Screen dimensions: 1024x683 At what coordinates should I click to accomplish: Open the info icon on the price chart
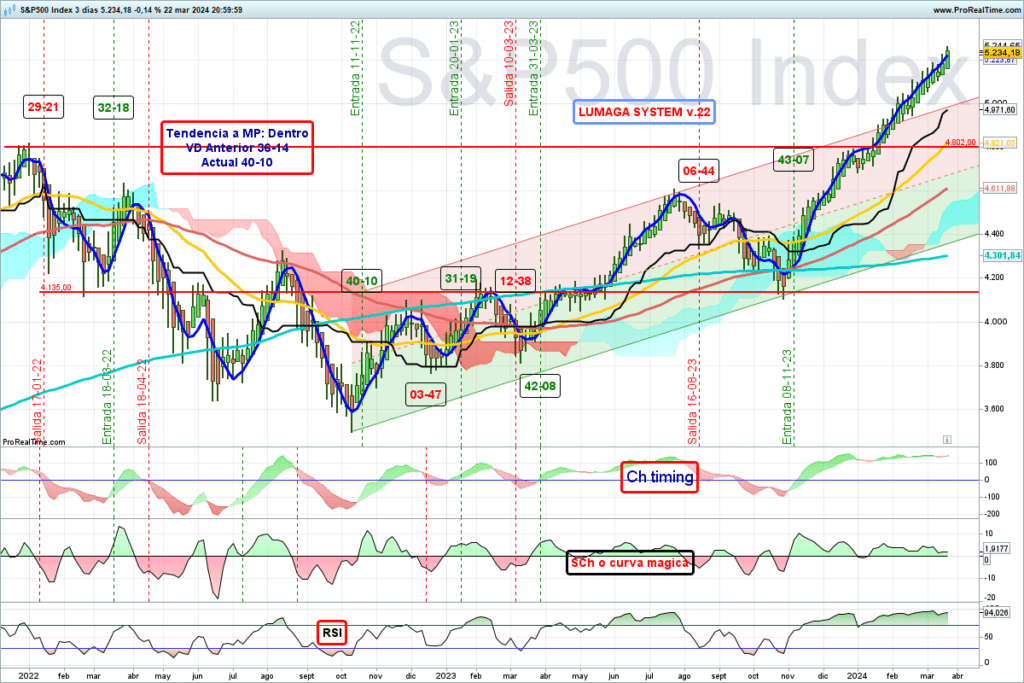[x=947, y=439]
